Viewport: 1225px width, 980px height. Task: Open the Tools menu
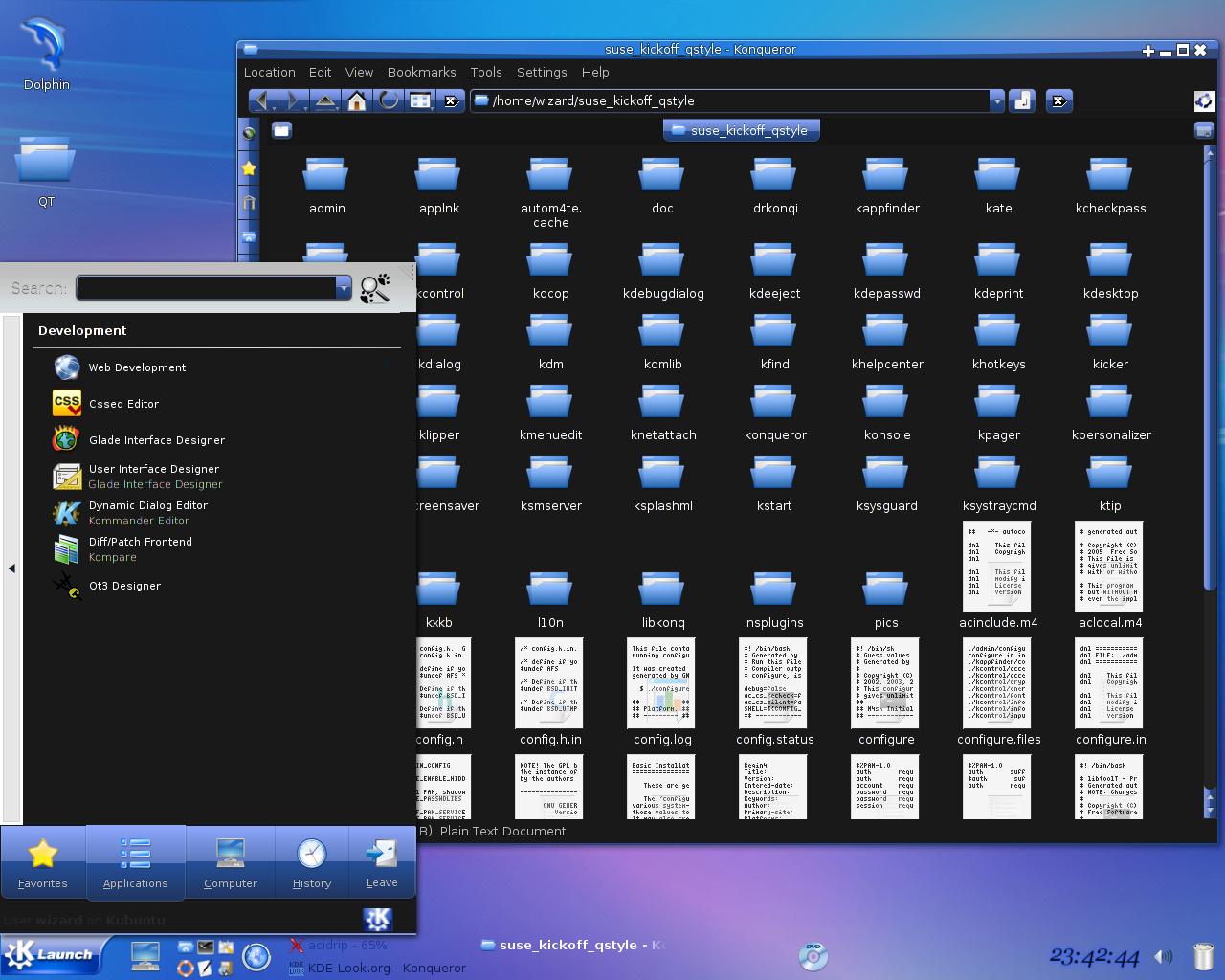click(x=485, y=72)
